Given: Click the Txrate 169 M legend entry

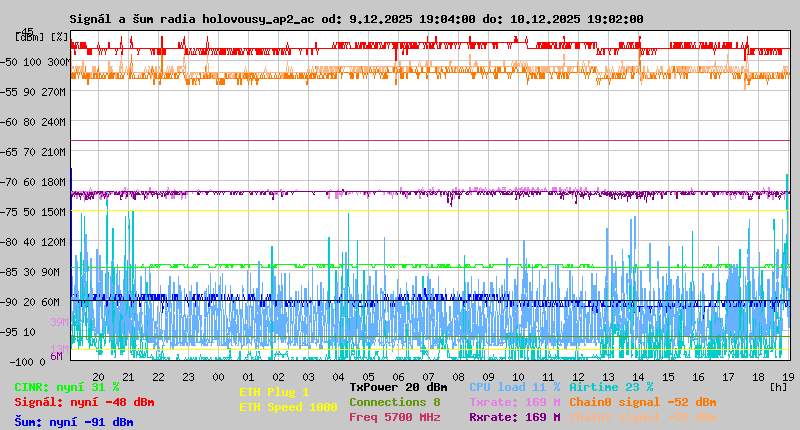Looking at the screenshot, I should point(514,402).
